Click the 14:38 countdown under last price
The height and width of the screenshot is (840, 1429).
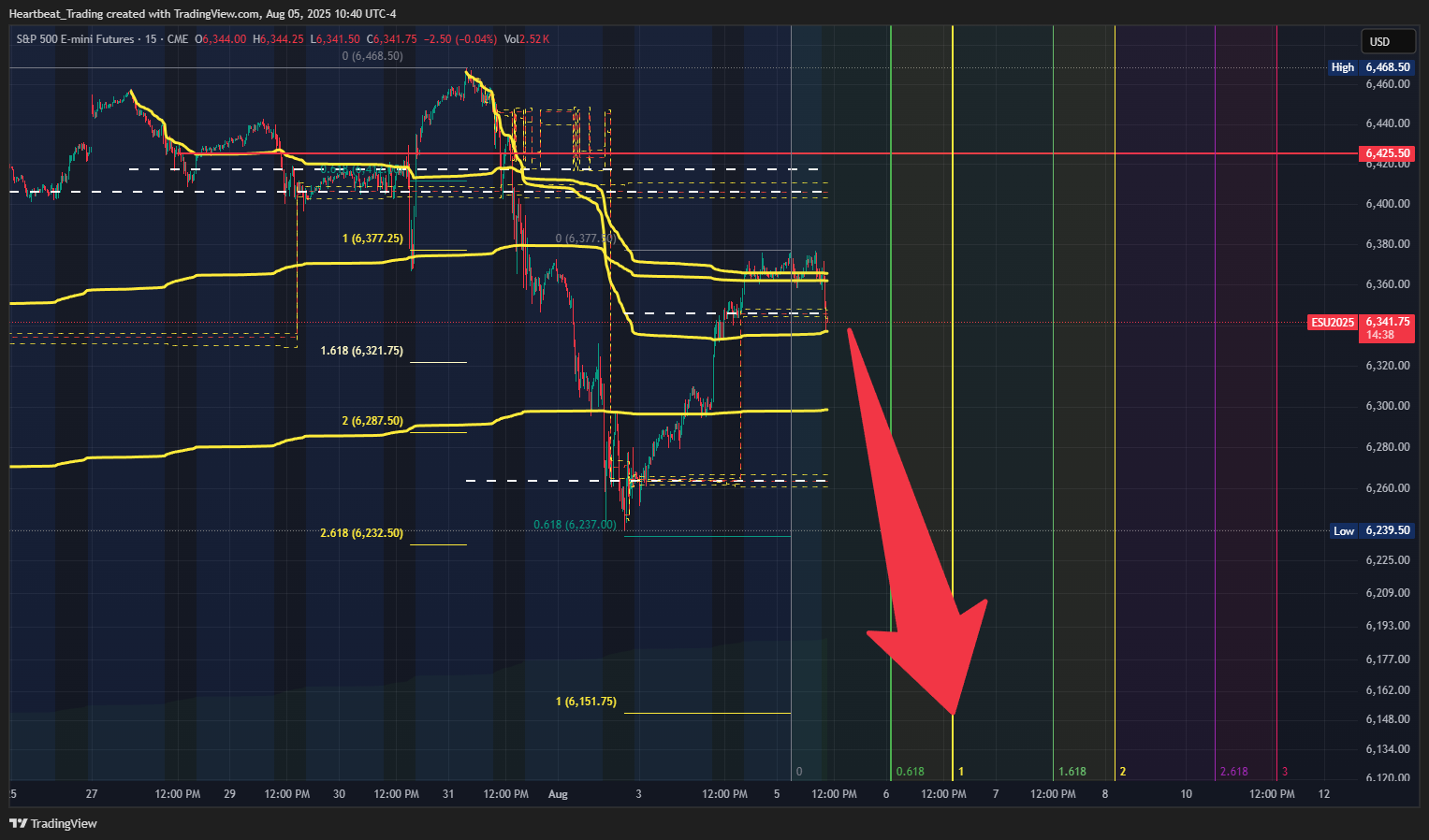click(x=1379, y=335)
